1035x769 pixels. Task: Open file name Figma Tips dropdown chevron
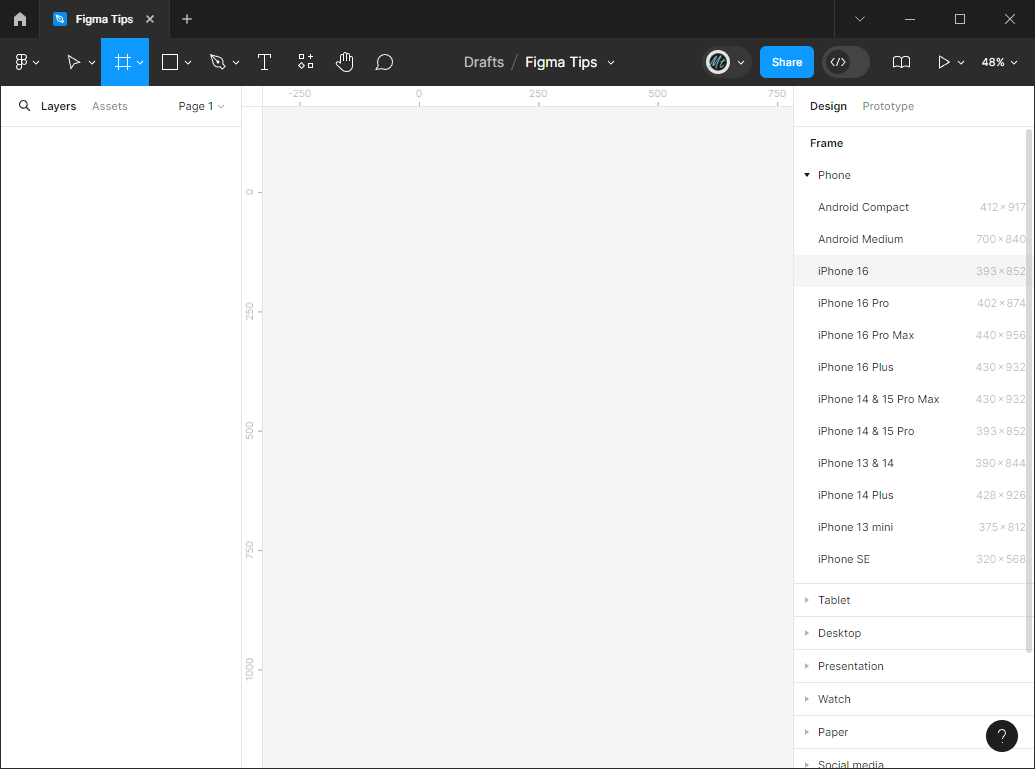click(x=611, y=63)
